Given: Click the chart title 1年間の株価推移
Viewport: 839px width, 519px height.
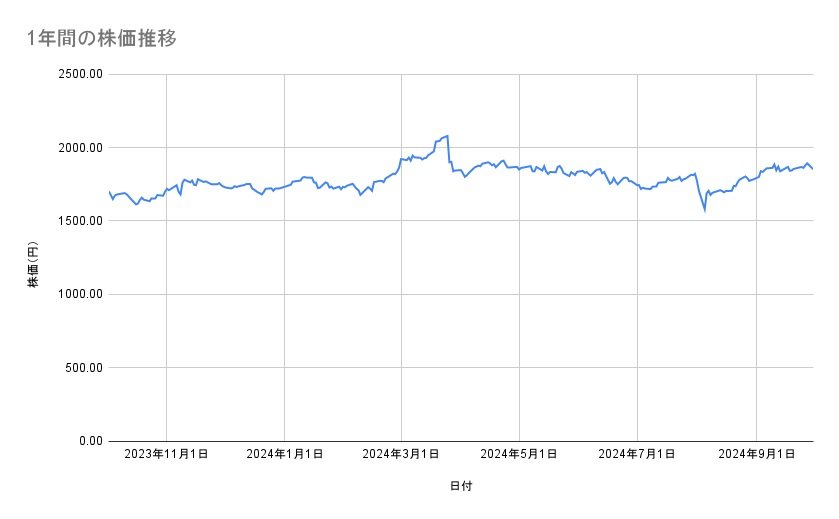Looking at the screenshot, I should tap(103, 38).
